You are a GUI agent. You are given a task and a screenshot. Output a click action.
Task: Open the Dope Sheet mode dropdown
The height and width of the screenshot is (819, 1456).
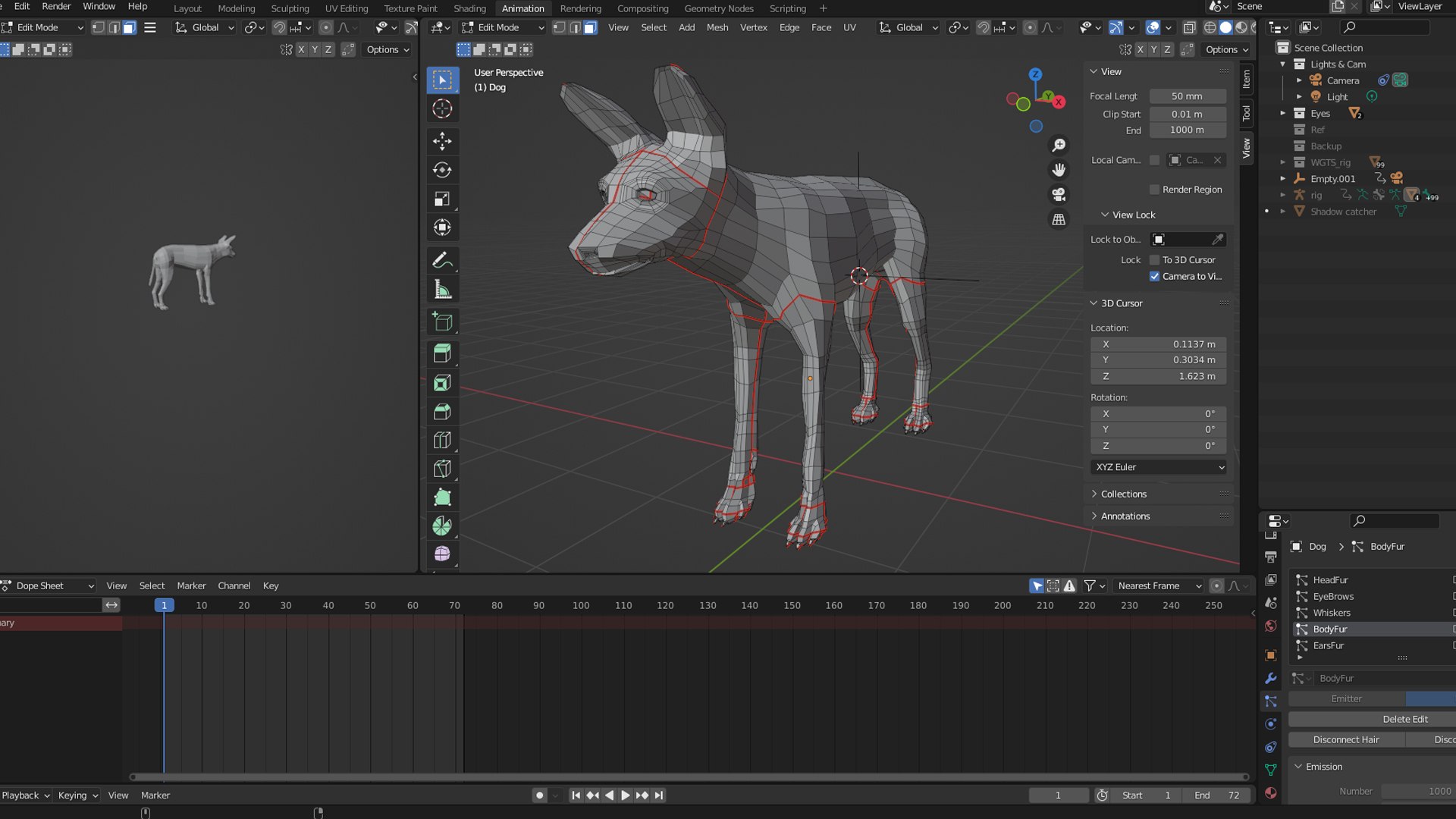[x=49, y=585]
